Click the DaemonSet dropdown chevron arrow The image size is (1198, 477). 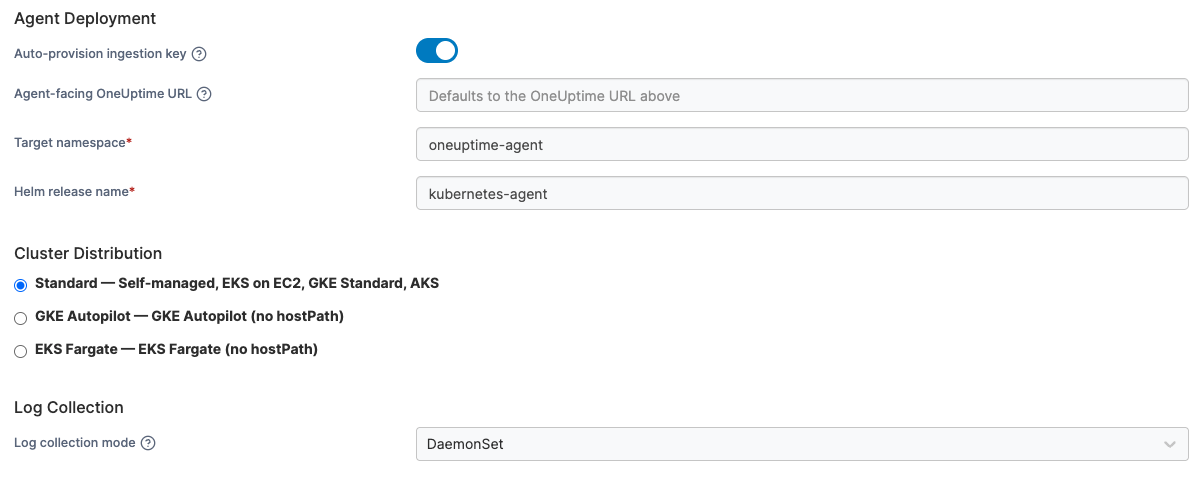coord(1169,444)
